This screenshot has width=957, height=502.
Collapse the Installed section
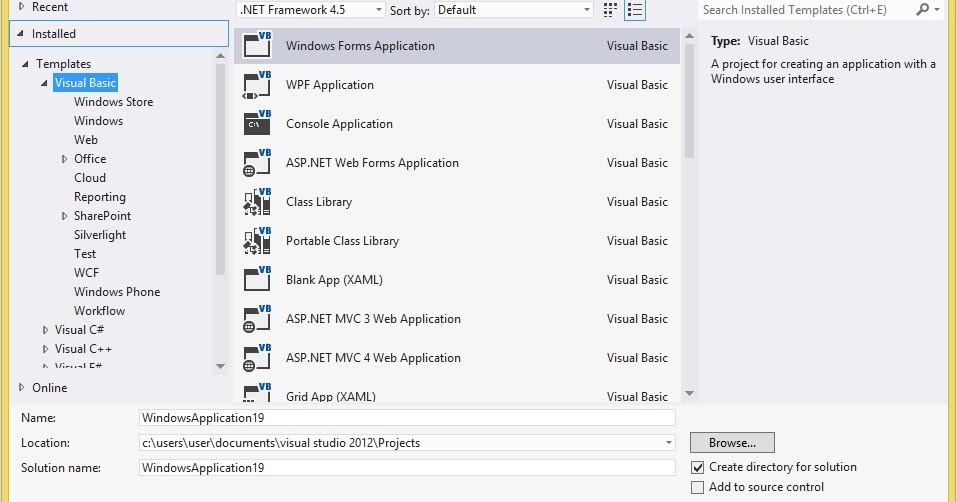tap(20, 34)
